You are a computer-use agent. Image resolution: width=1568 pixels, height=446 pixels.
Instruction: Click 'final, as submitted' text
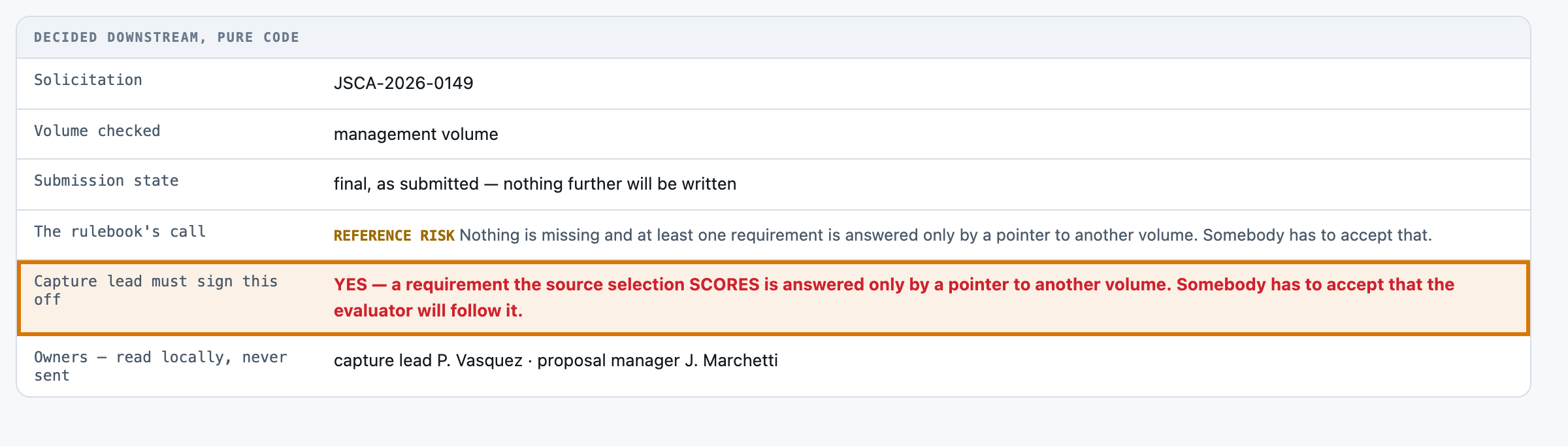click(406, 184)
